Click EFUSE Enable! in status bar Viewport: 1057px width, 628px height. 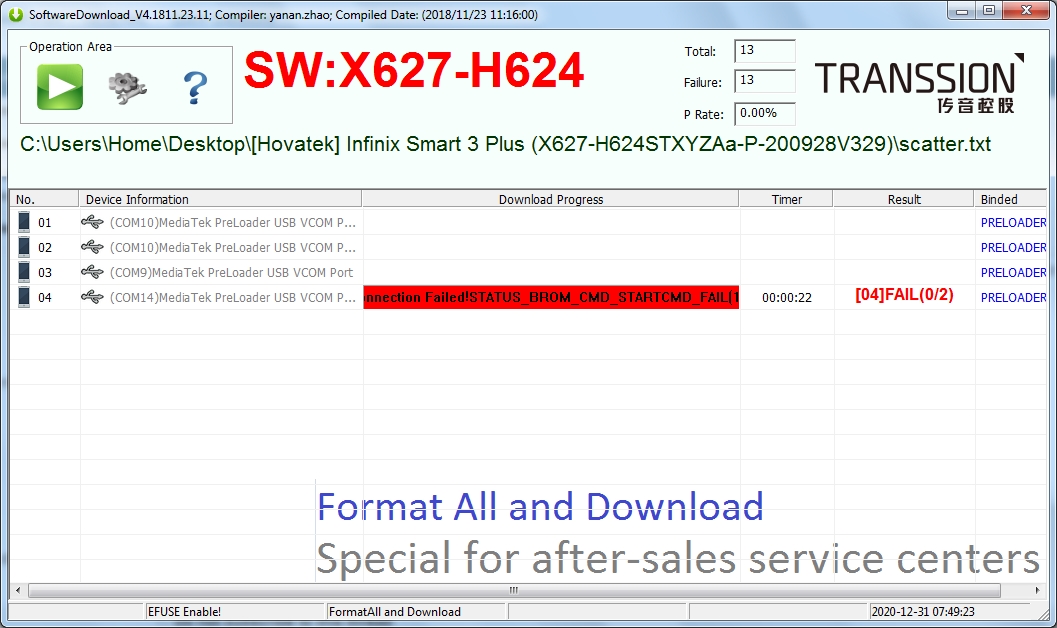click(x=184, y=612)
